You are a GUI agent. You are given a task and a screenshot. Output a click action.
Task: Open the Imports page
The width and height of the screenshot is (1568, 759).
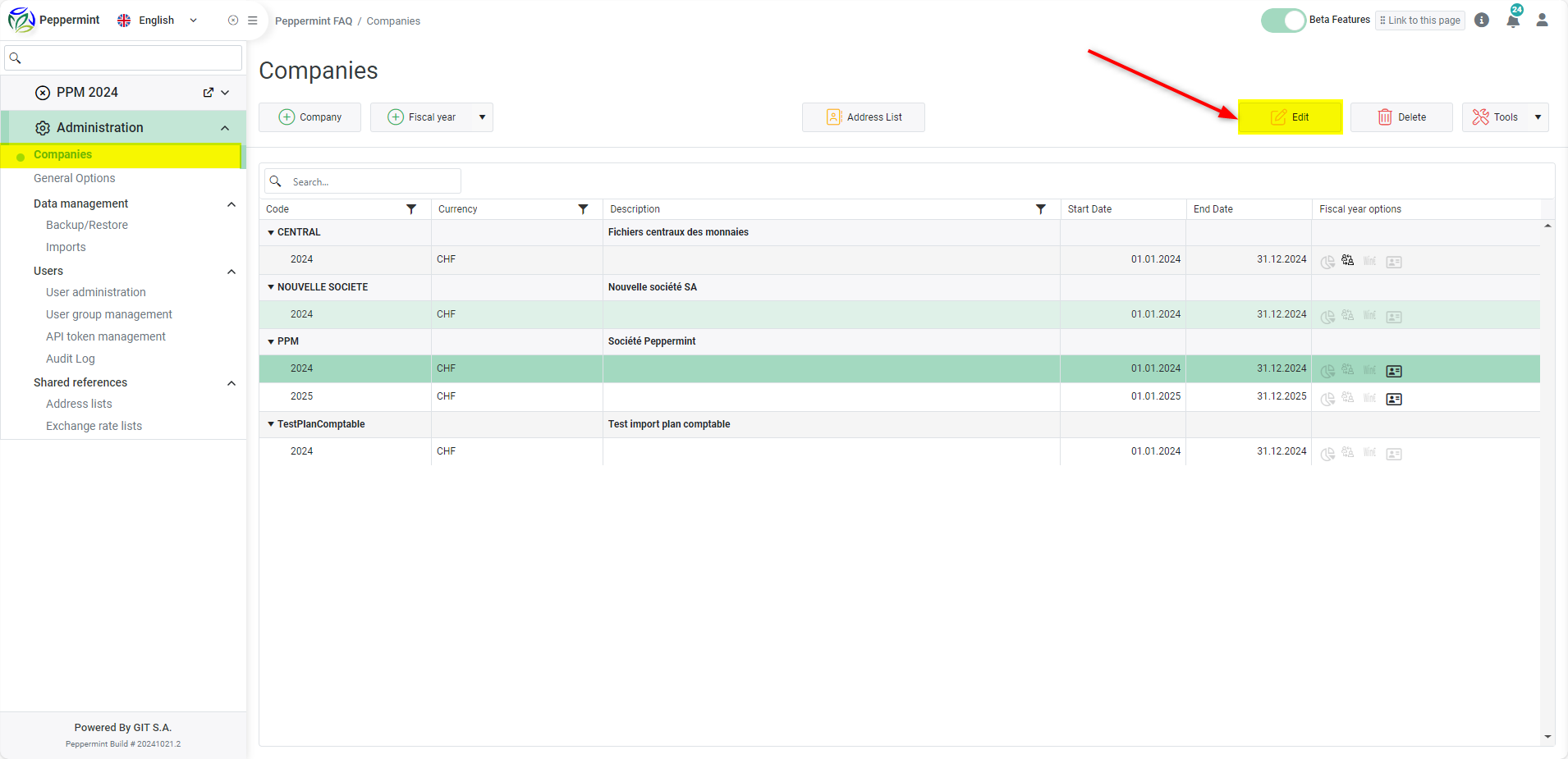tap(66, 247)
